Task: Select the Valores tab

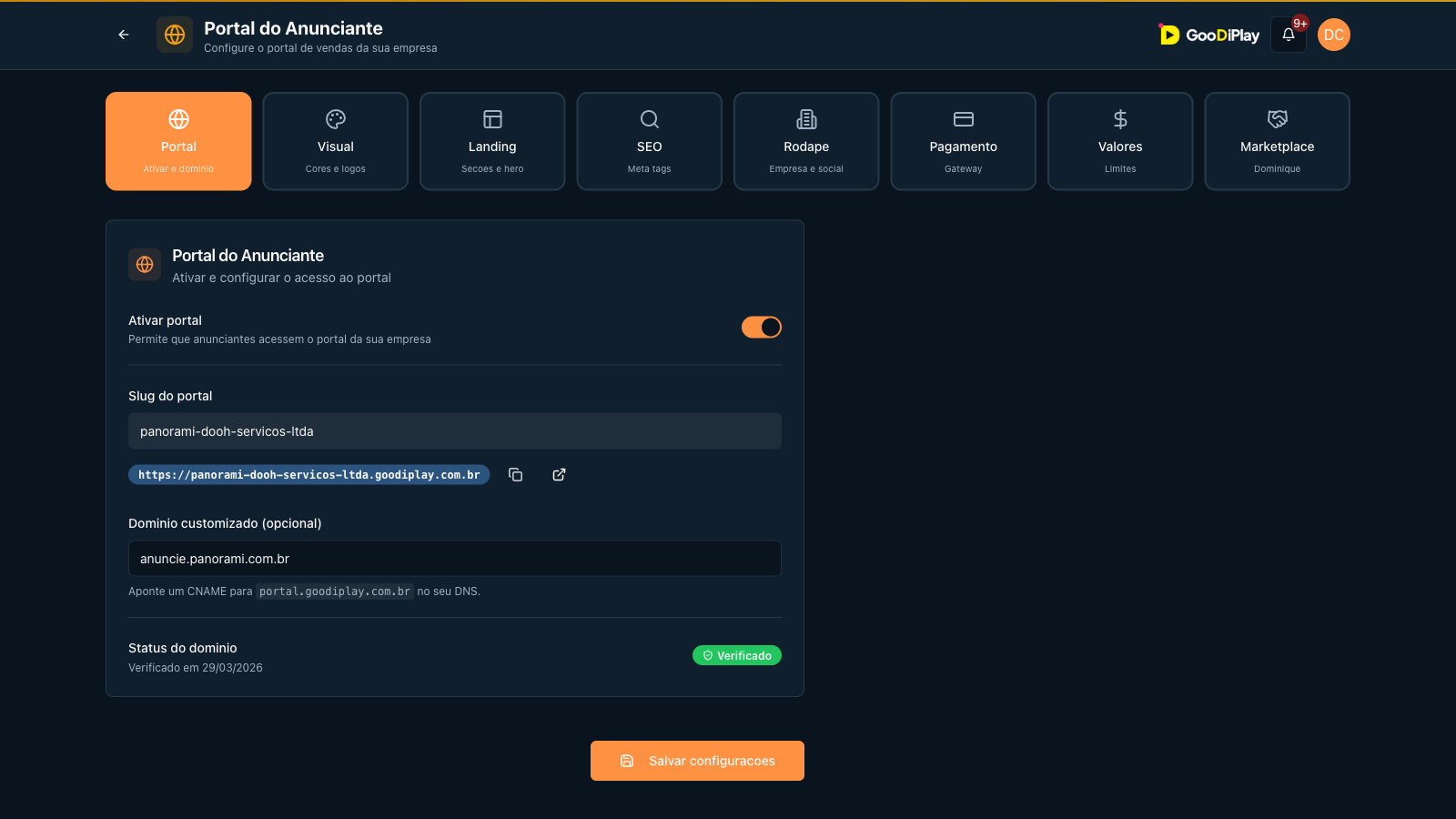Action: click(1120, 141)
